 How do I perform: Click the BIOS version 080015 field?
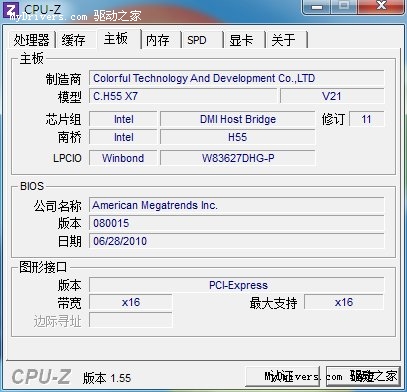pyautogui.click(x=237, y=223)
